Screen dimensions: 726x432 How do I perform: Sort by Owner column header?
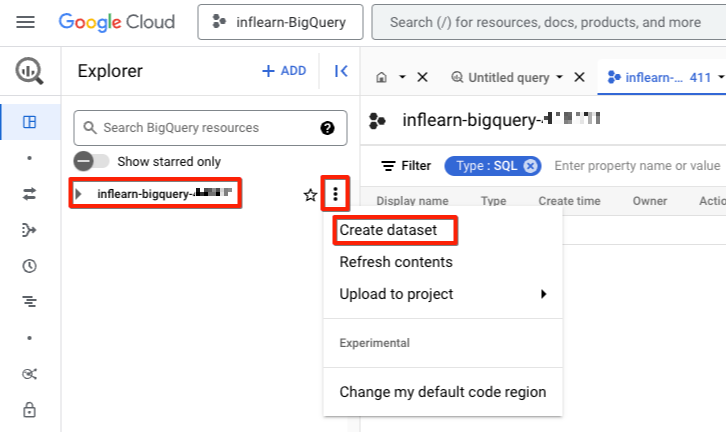pyautogui.click(x=650, y=201)
